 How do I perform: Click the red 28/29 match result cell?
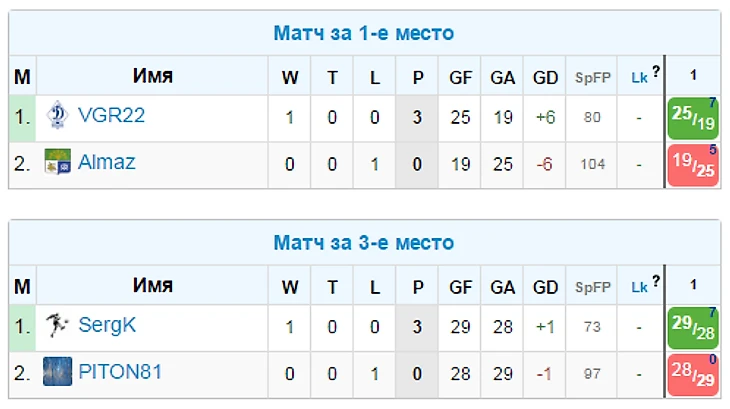pyautogui.click(x=693, y=374)
